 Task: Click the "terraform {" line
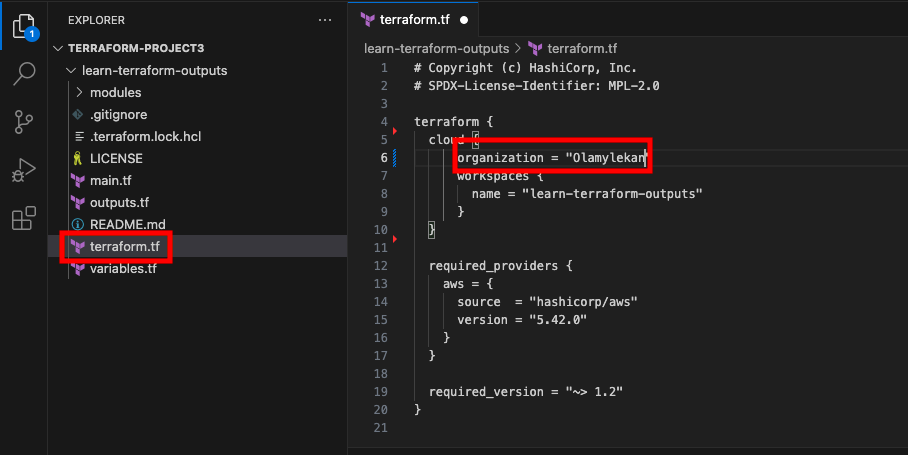(x=453, y=122)
